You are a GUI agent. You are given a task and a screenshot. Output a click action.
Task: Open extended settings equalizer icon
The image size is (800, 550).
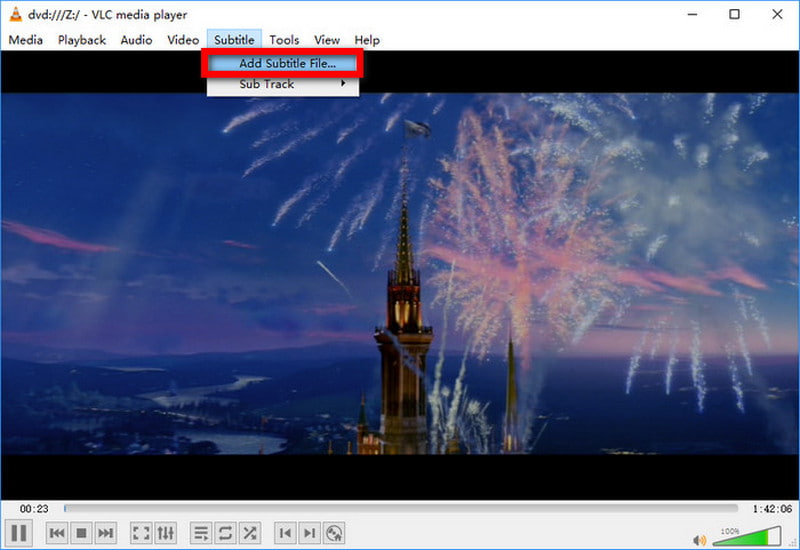pyautogui.click(x=166, y=533)
